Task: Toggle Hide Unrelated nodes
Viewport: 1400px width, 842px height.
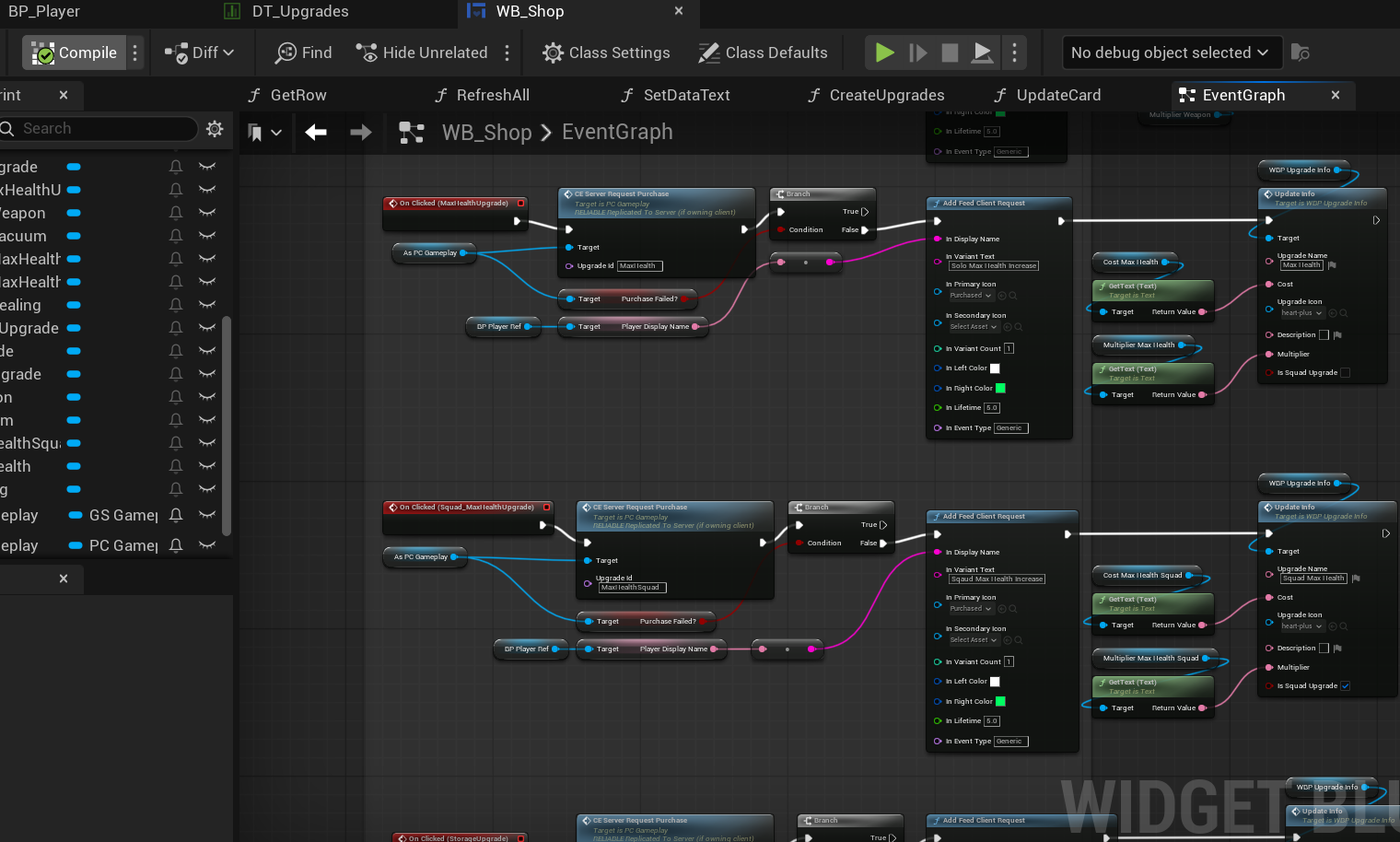Action: (422, 53)
